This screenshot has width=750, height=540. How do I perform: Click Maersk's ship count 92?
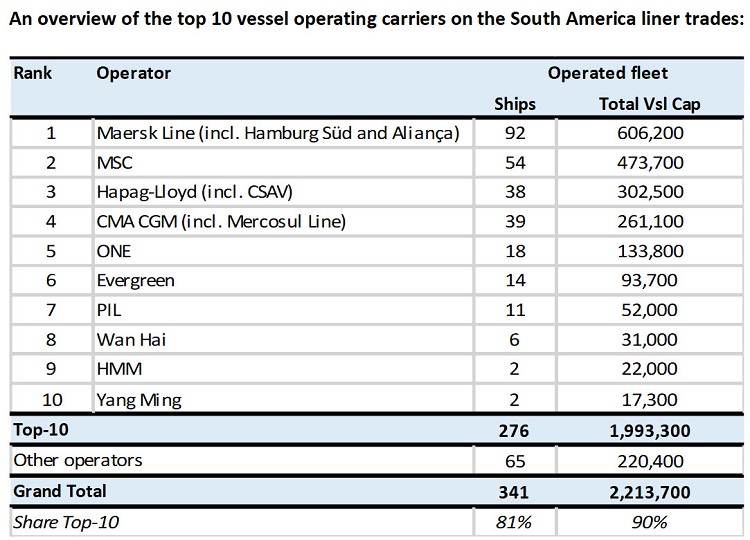click(515, 133)
